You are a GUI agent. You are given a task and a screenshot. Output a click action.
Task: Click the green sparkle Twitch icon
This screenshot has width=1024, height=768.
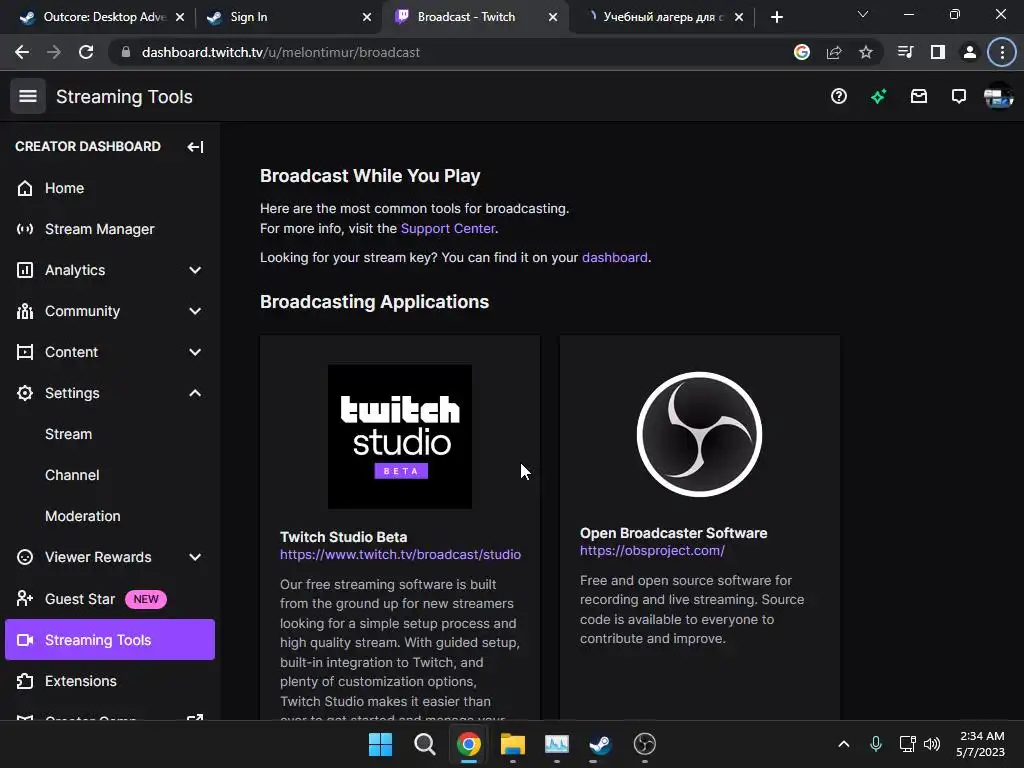(x=878, y=97)
